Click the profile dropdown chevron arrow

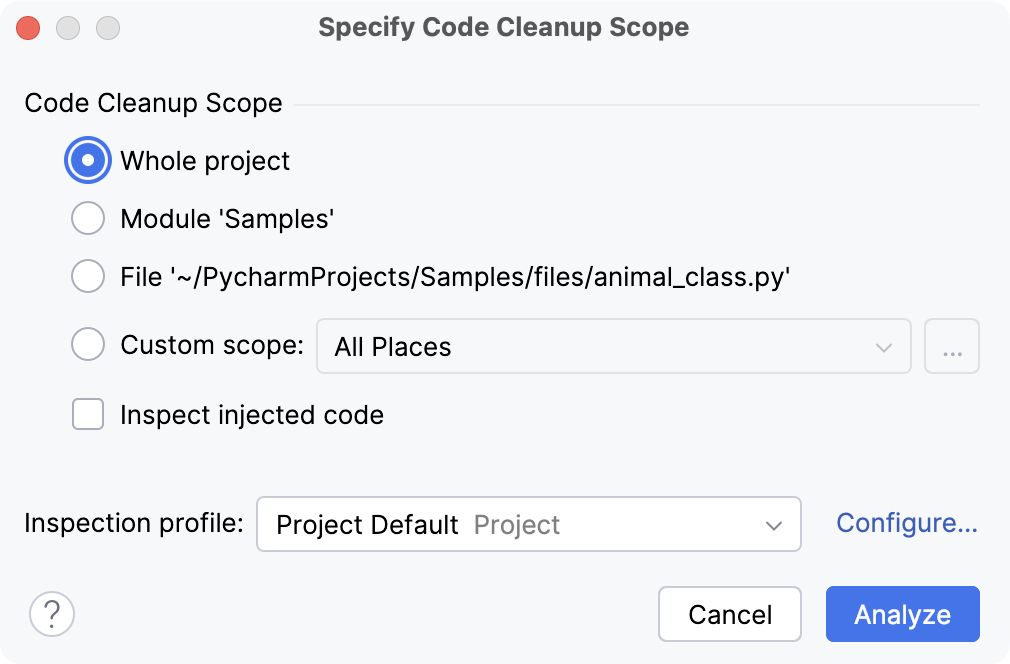coord(777,524)
